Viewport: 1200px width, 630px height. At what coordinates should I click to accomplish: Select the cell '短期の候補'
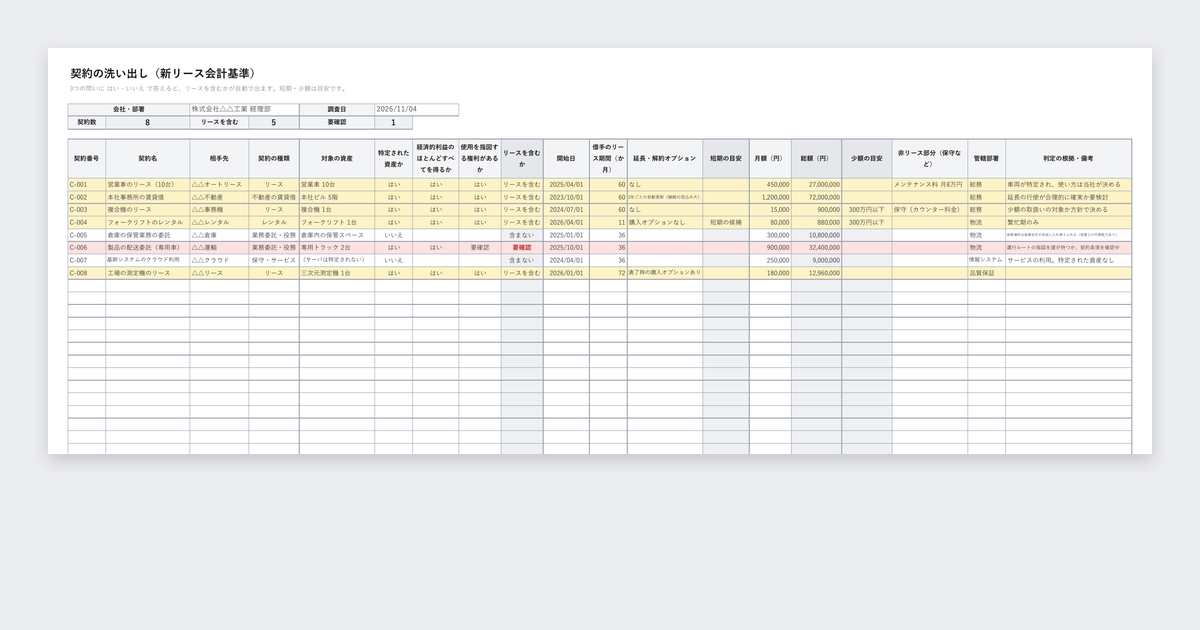click(x=726, y=222)
